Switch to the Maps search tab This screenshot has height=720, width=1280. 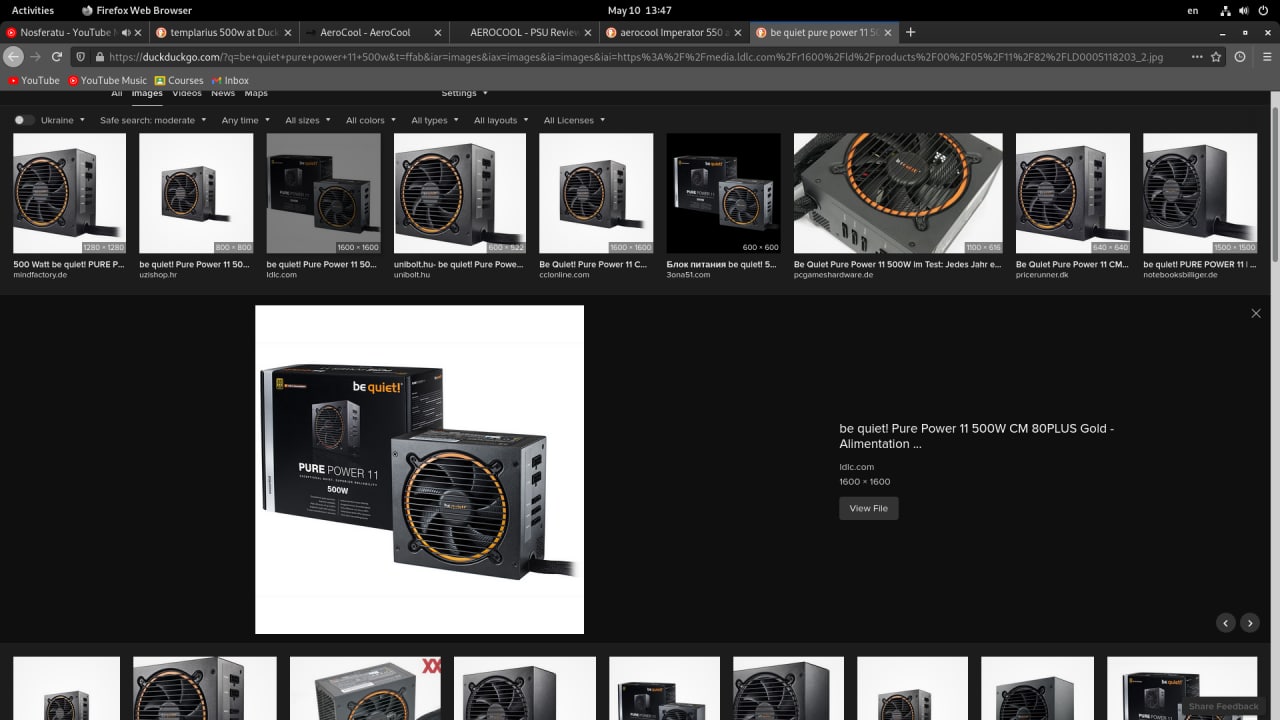click(x=256, y=93)
